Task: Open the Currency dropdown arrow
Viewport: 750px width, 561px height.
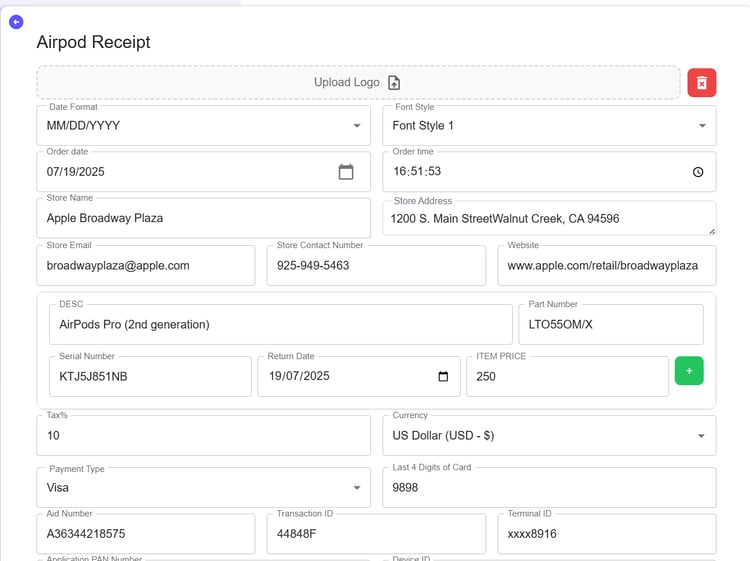Action: click(701, 436)
